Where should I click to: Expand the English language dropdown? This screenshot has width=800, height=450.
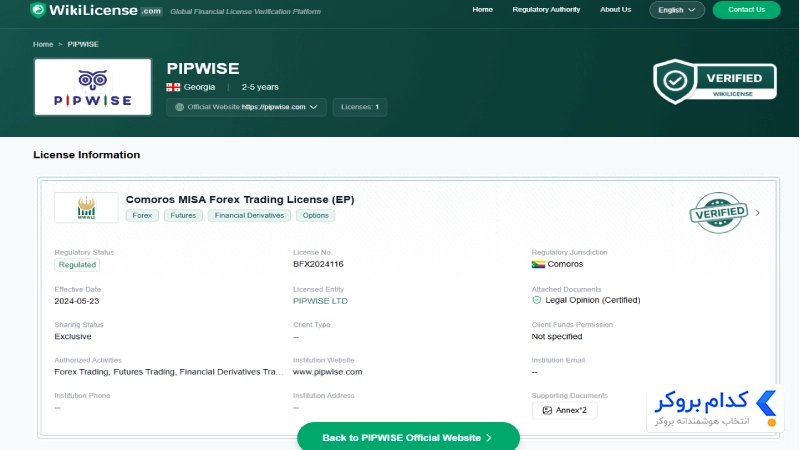(x=677, y=10)
